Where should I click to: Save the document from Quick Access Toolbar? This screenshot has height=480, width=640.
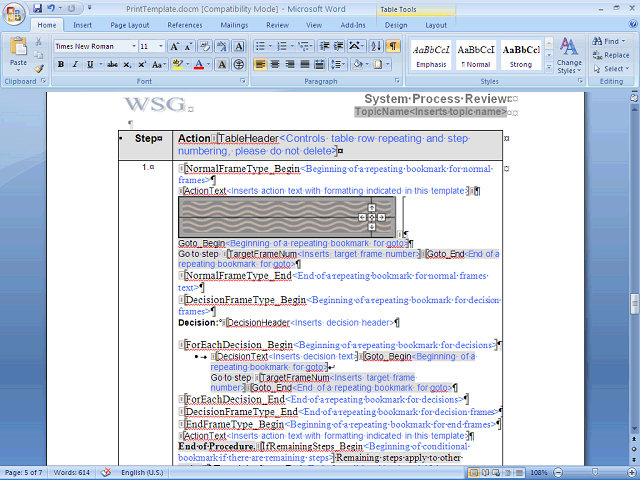pyautogui.click(x=38, y=8)
